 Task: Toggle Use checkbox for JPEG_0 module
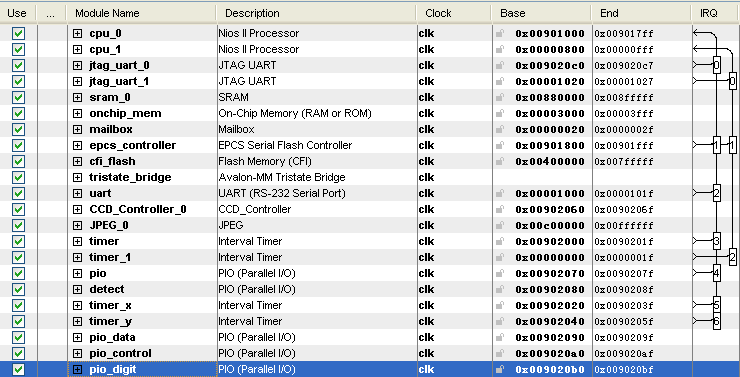(x=18, y=226)
